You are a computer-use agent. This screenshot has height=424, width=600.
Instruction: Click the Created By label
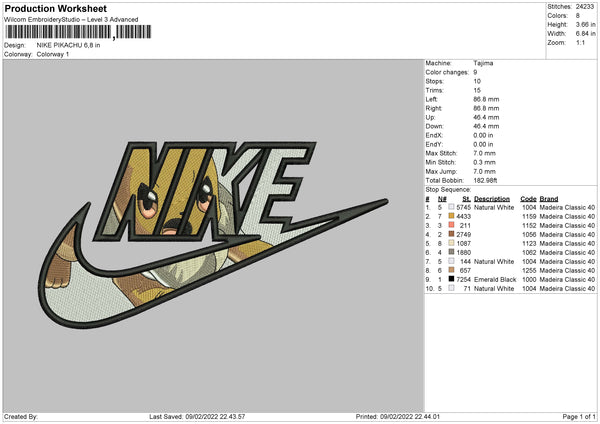[21, 416]
